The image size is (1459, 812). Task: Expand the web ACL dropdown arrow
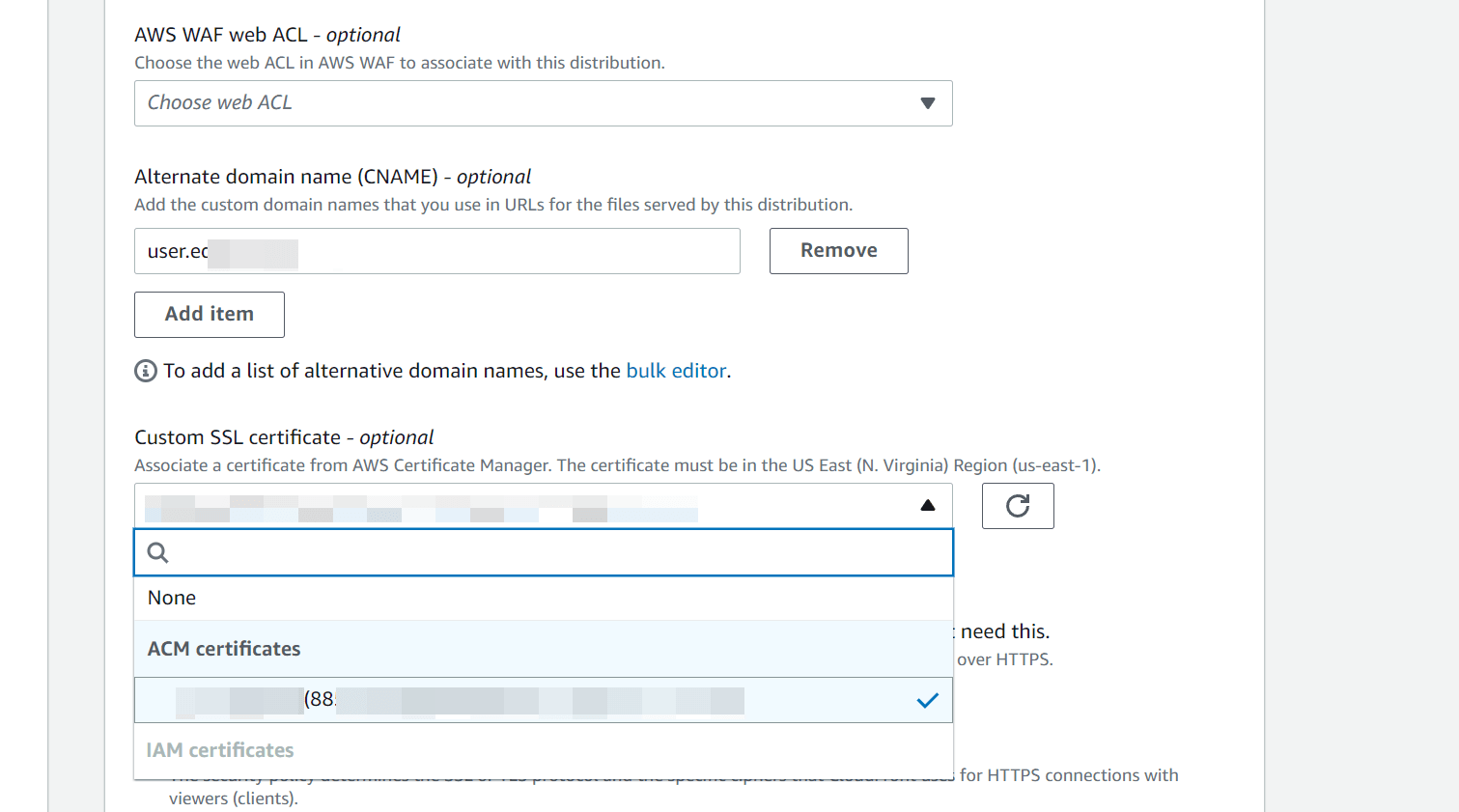point(927,102)
